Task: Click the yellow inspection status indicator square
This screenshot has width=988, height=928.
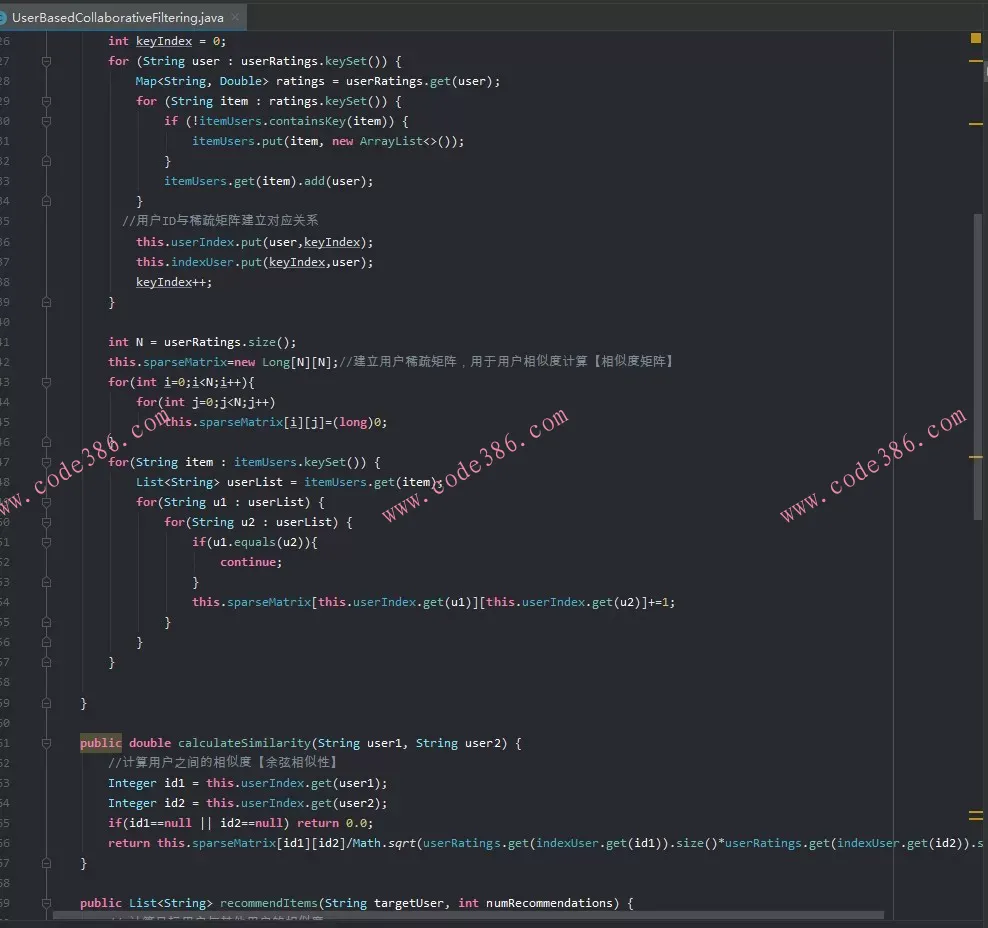Action: [x=976, y=38]
